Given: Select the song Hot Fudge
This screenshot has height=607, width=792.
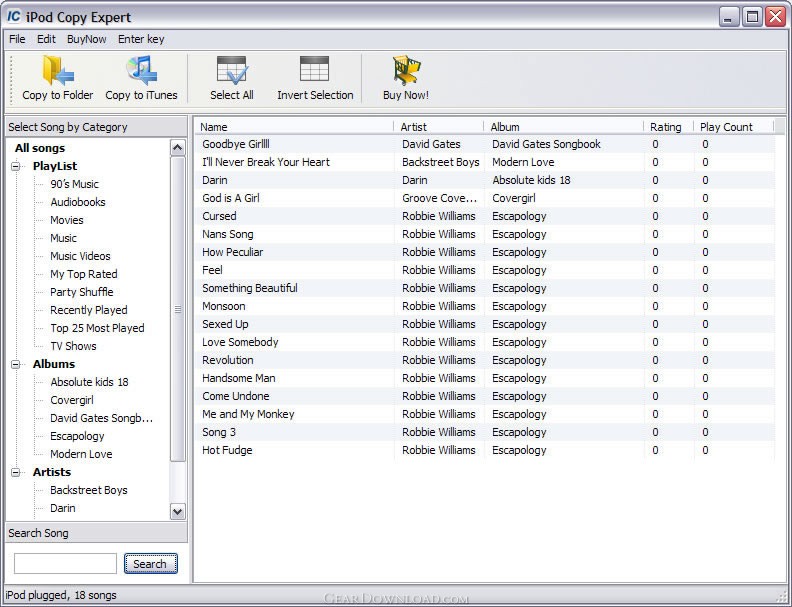Looking at the screenshot, I should click(227, 450).
